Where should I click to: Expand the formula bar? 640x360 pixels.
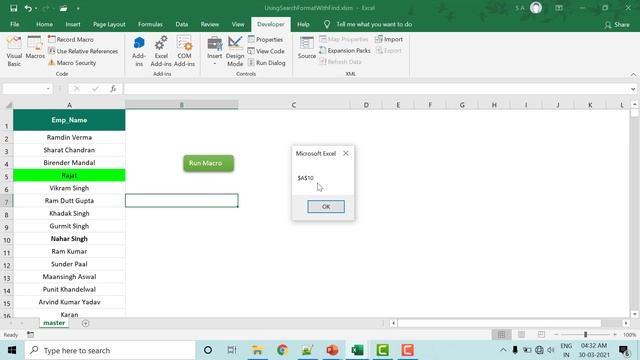pyautogui.click(x=633, y=89)
